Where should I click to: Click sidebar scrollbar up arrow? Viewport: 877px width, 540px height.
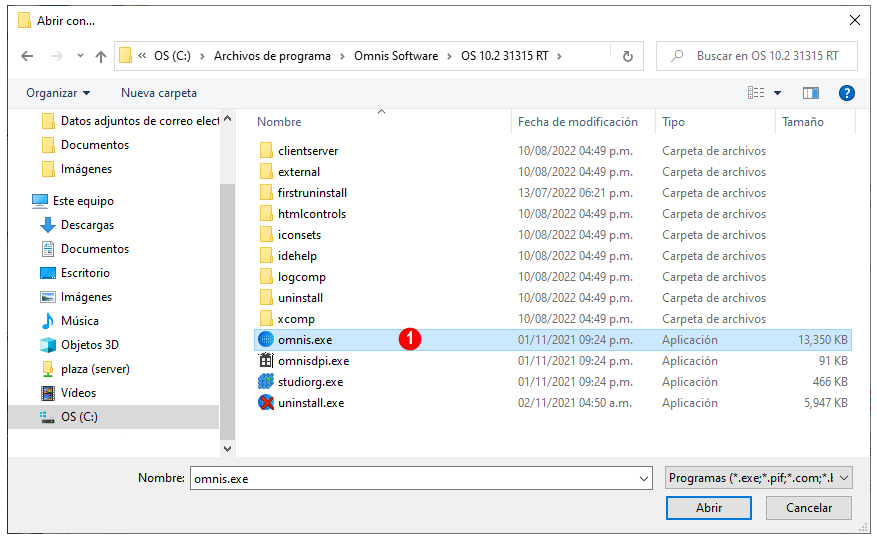click(x=227, y=119)
